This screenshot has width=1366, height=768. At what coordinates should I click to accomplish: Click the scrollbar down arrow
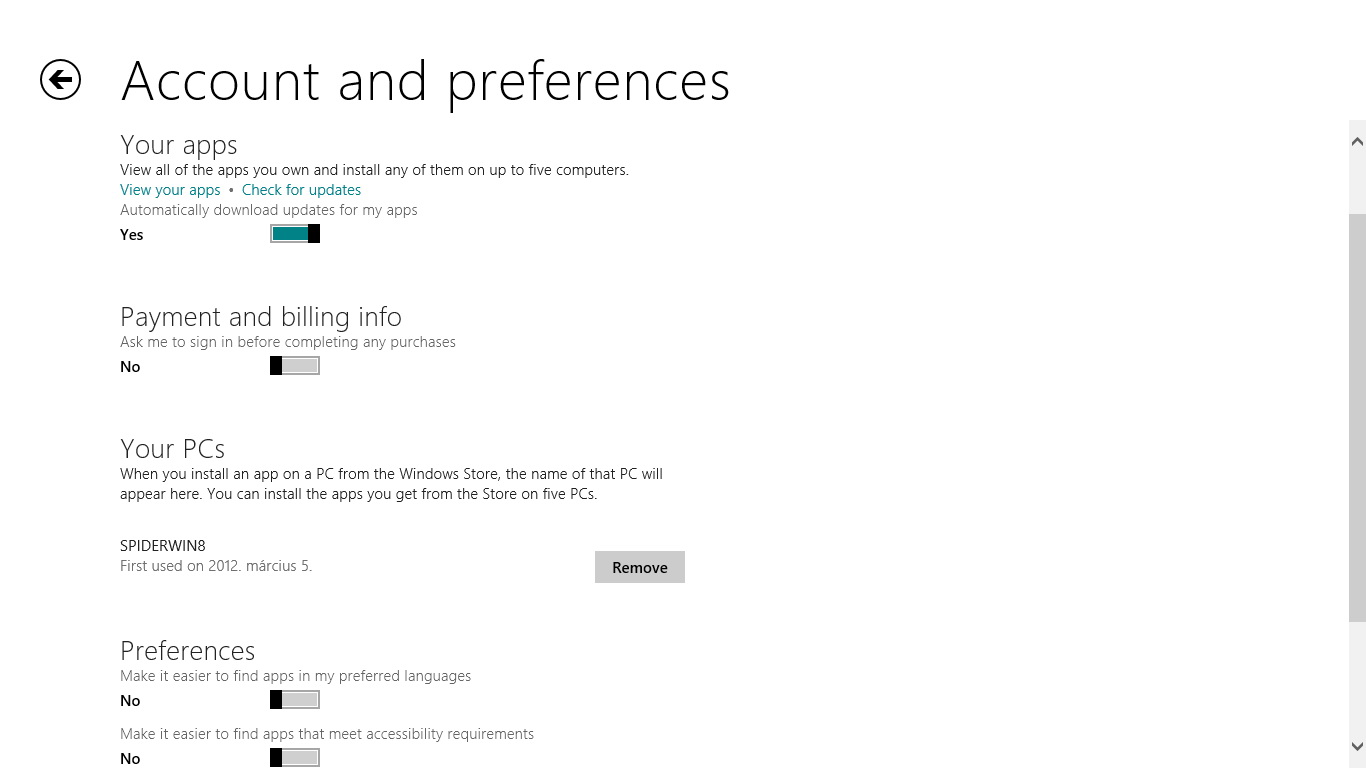[x=1357, y=746]
